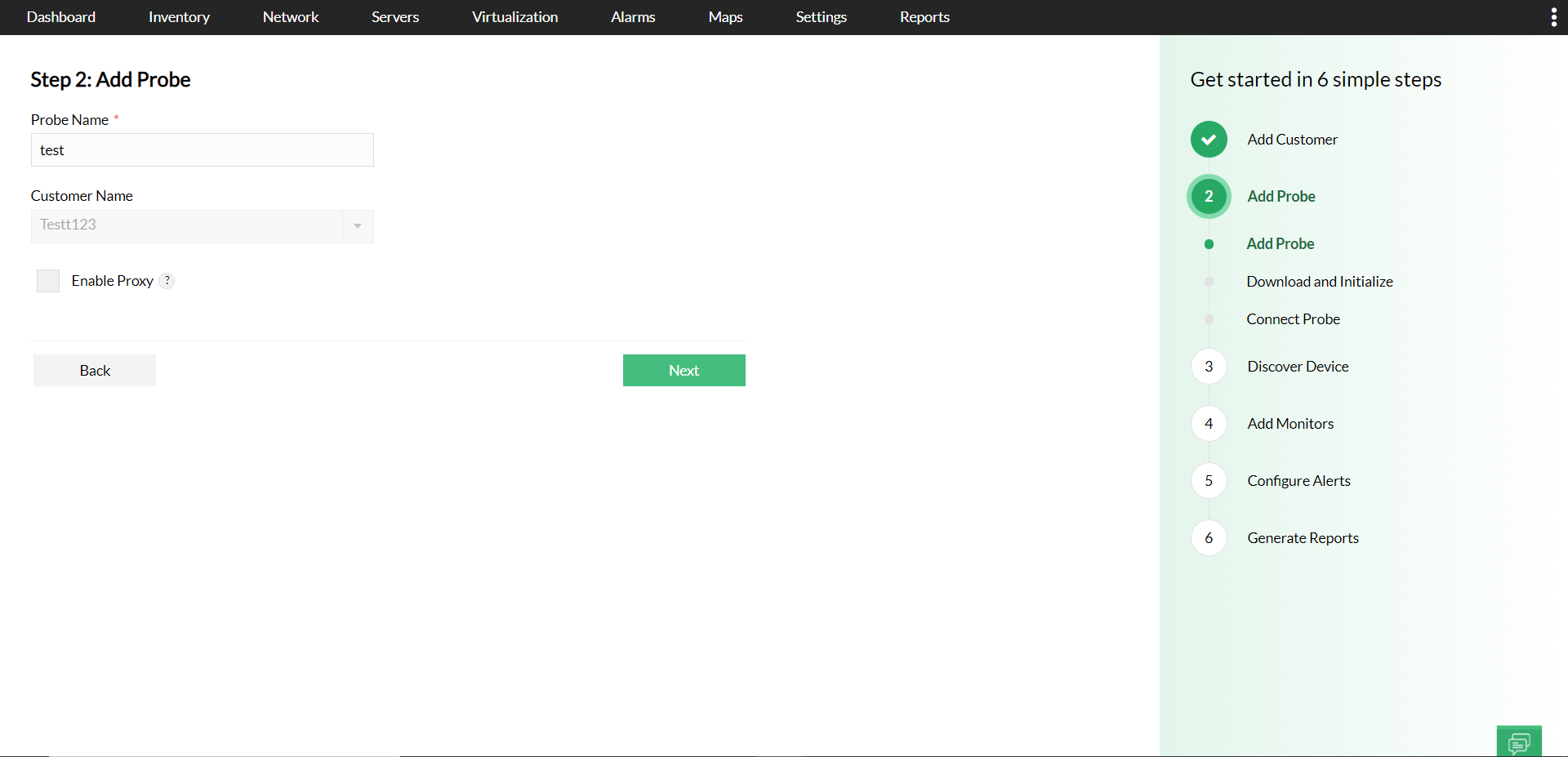
Task: Select the step 2 Add Probe circle
Action: pos(1209,196)
